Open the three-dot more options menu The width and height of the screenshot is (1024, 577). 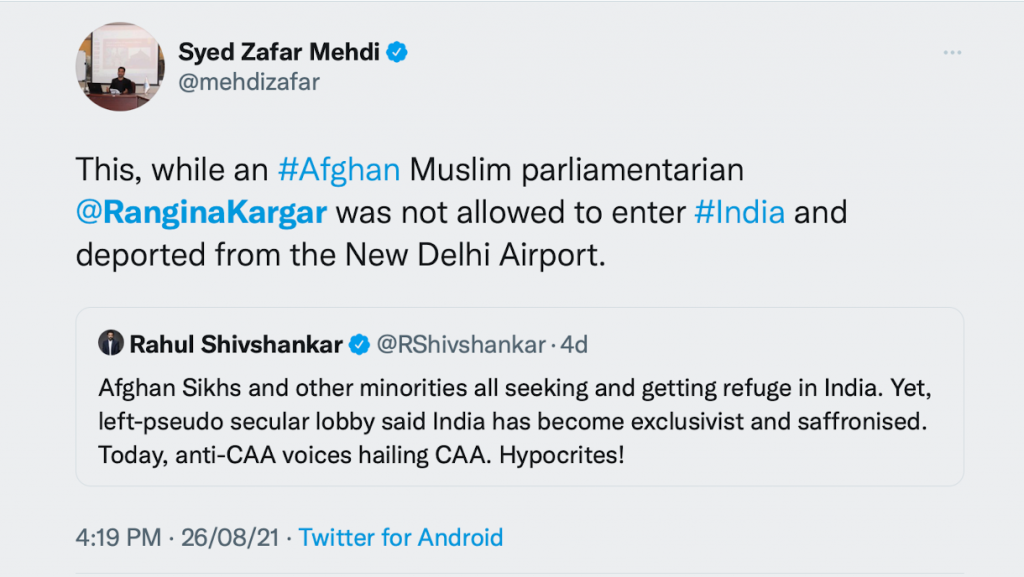[951, 51]
